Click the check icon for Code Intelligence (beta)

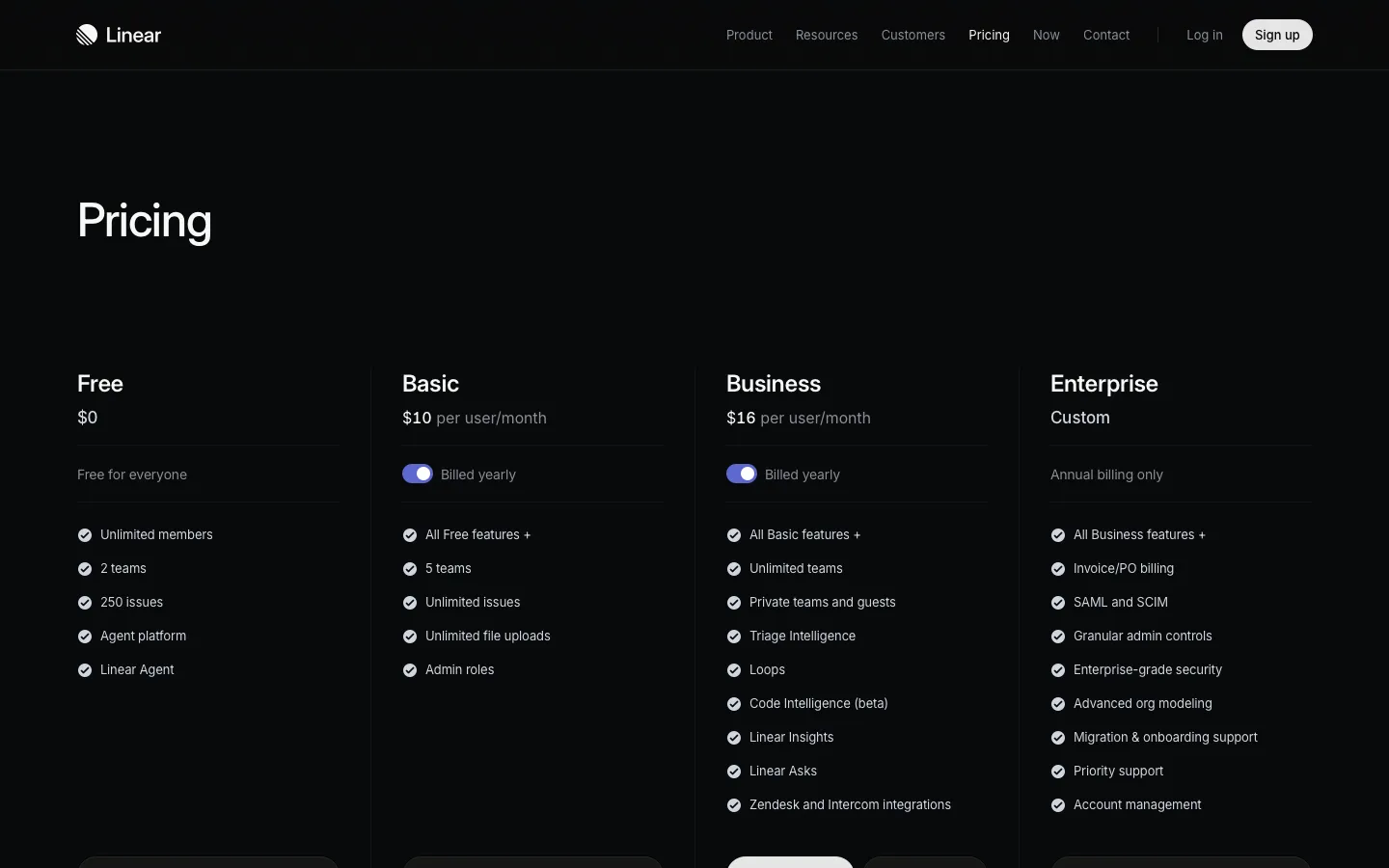tap(734, 704)
